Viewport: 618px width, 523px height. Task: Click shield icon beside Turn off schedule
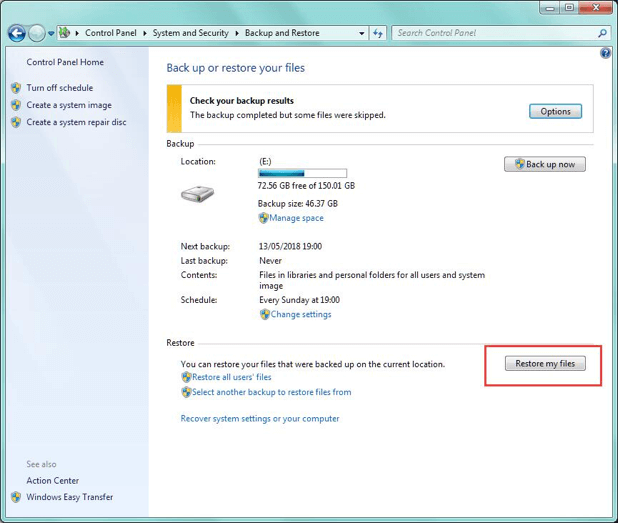tap(16, 88)
